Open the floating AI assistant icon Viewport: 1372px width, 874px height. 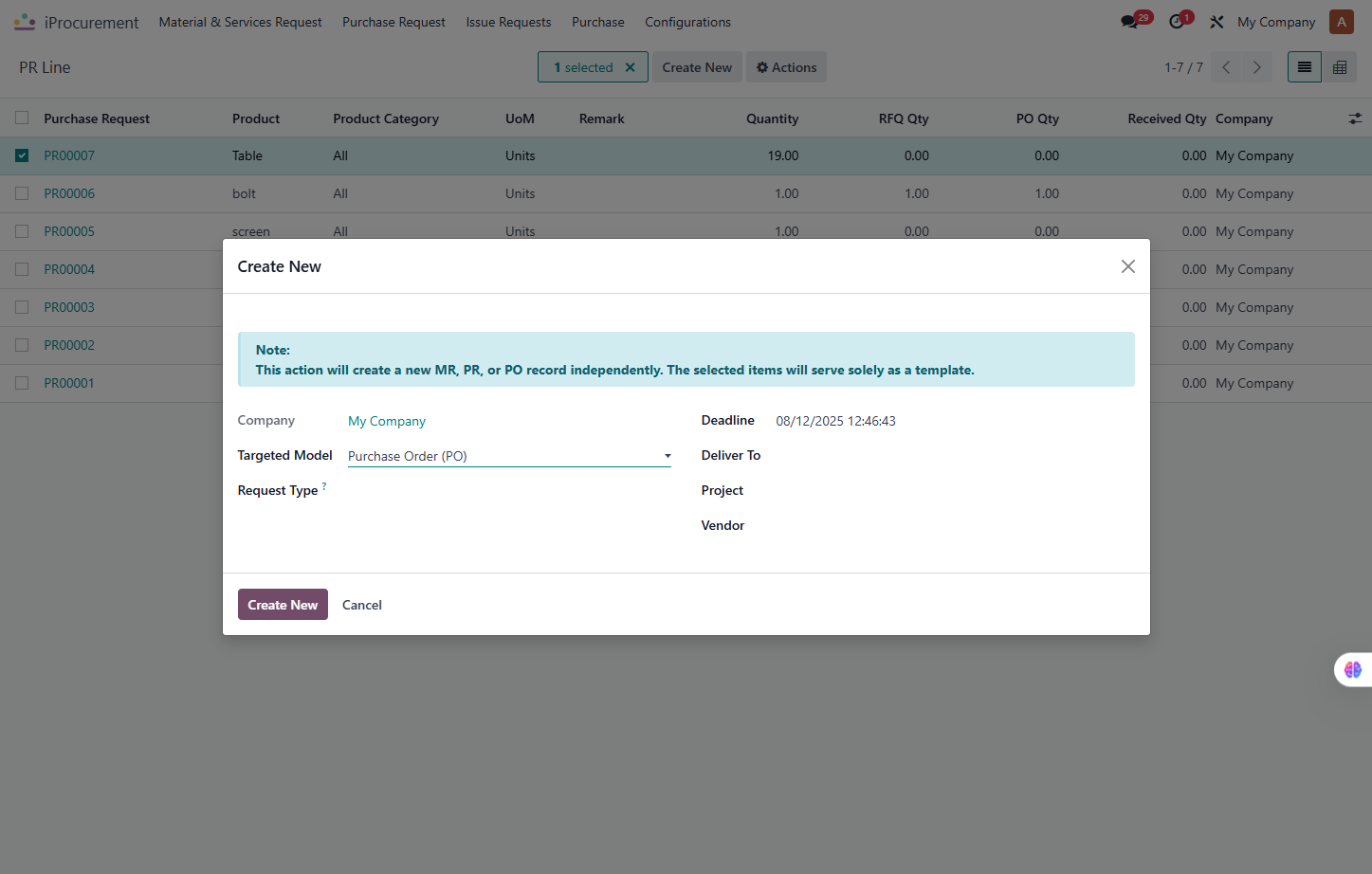click(1353, 669)
